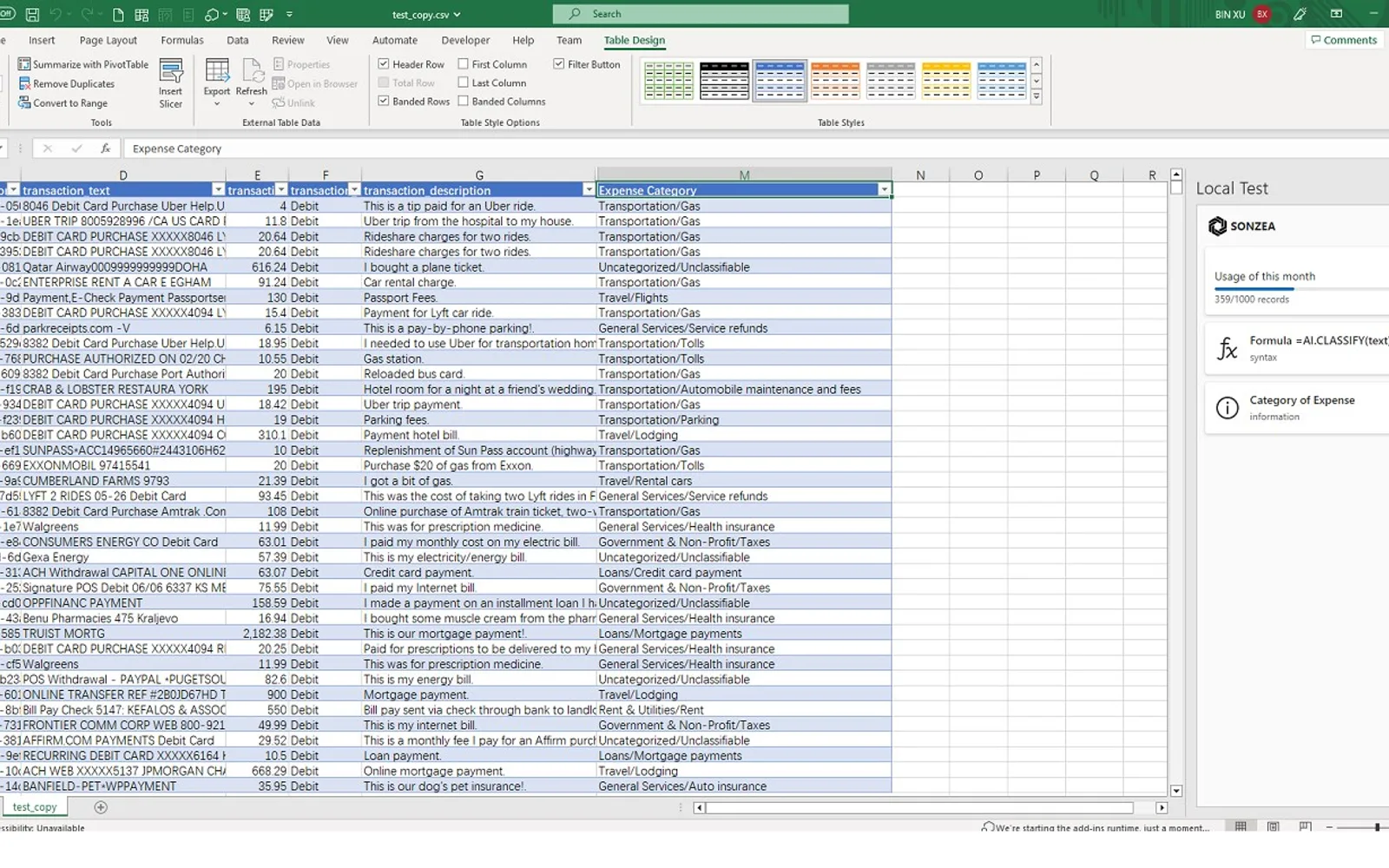Open Summarize with PivotTable
1389x868 pixels.
pos(83,64)
